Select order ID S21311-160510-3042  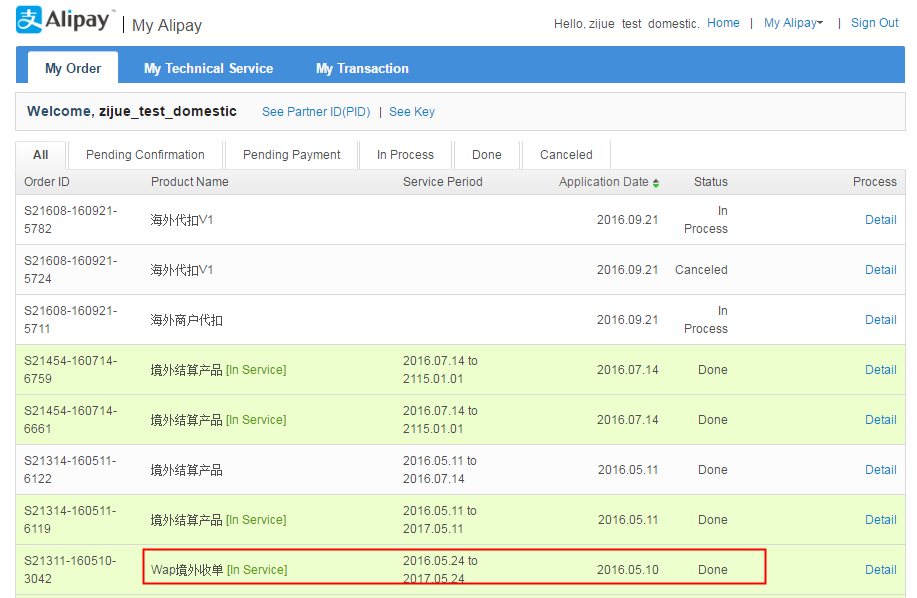(71, 569)
